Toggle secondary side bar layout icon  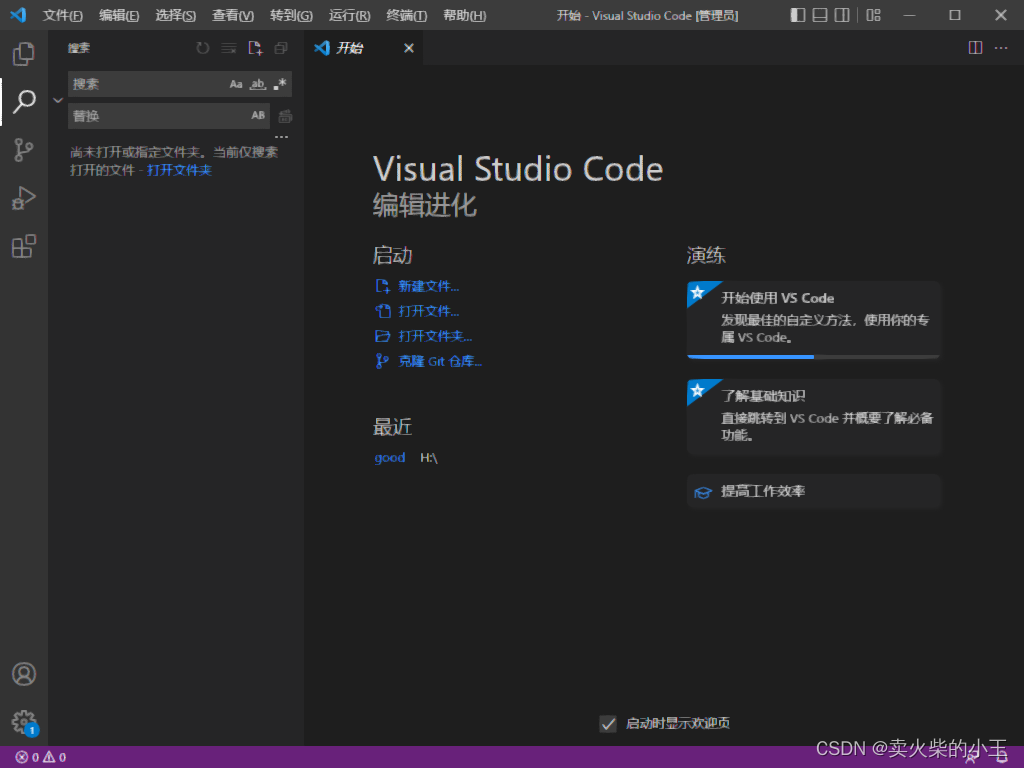(842, 15)
